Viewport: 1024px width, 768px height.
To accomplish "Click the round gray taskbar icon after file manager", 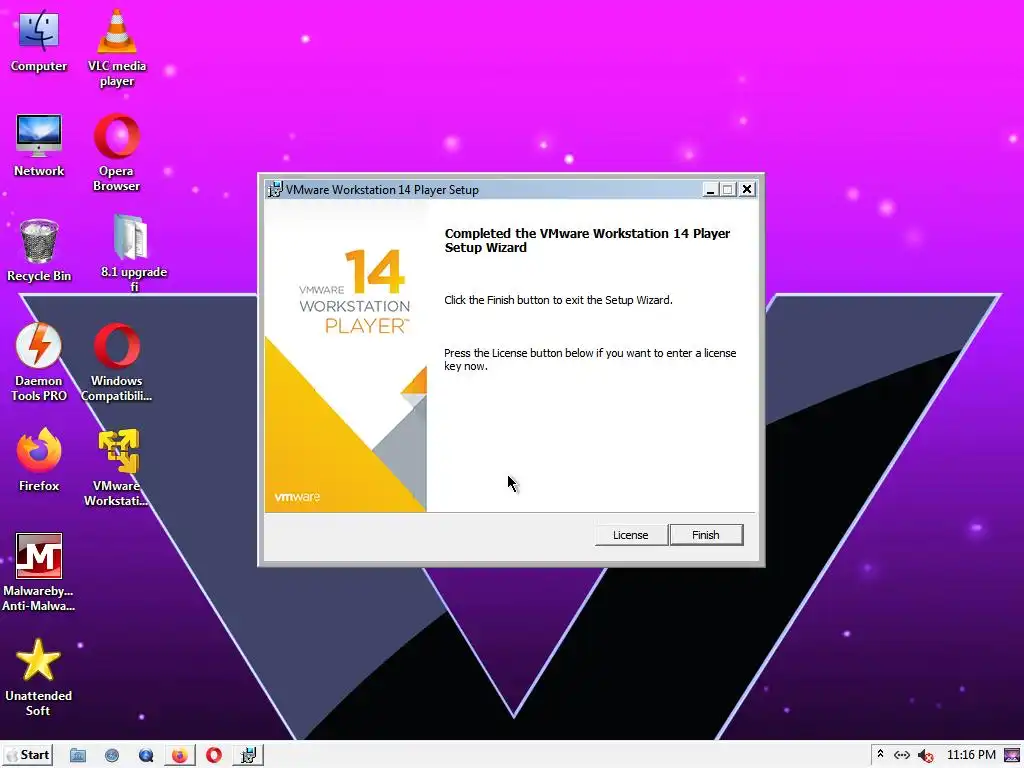I will click(112, 756).
